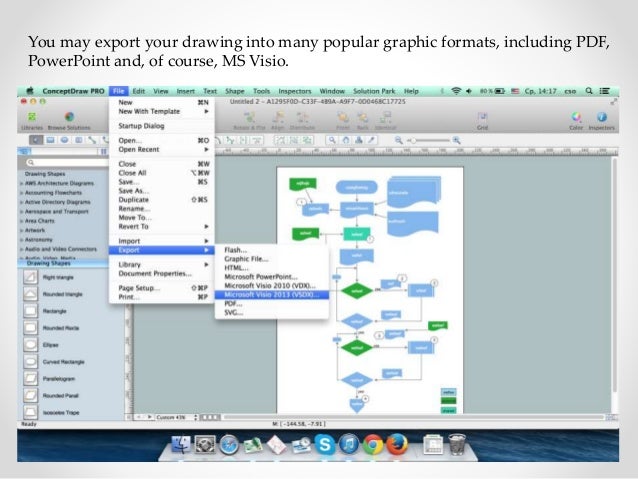This screenshot has height=479, width=638.
Task: Select the hand pan tool
Action: click(x=345, y=140)
